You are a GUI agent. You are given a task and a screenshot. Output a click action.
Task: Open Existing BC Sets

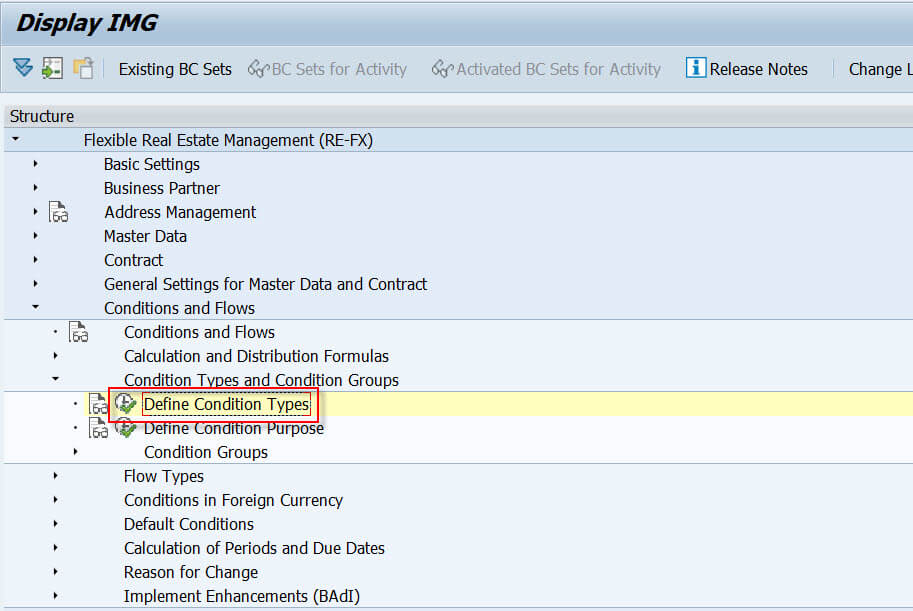(175, 69)
